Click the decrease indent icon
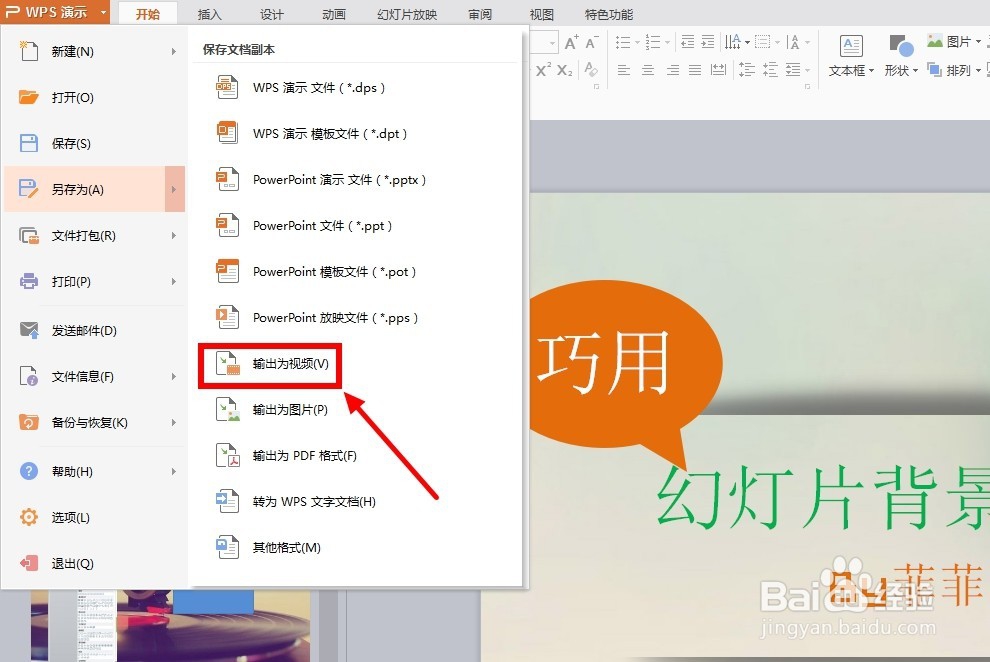The image size is (990, 662). [688, 42]
